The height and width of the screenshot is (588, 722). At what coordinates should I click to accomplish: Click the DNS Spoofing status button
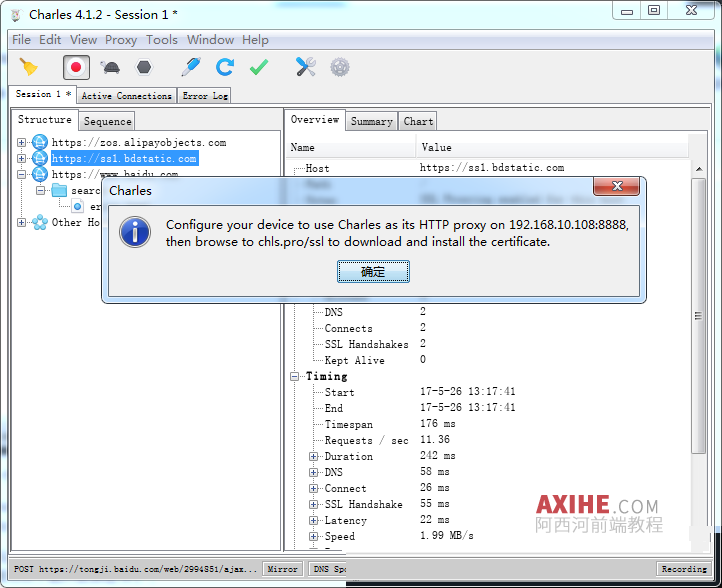328,569
